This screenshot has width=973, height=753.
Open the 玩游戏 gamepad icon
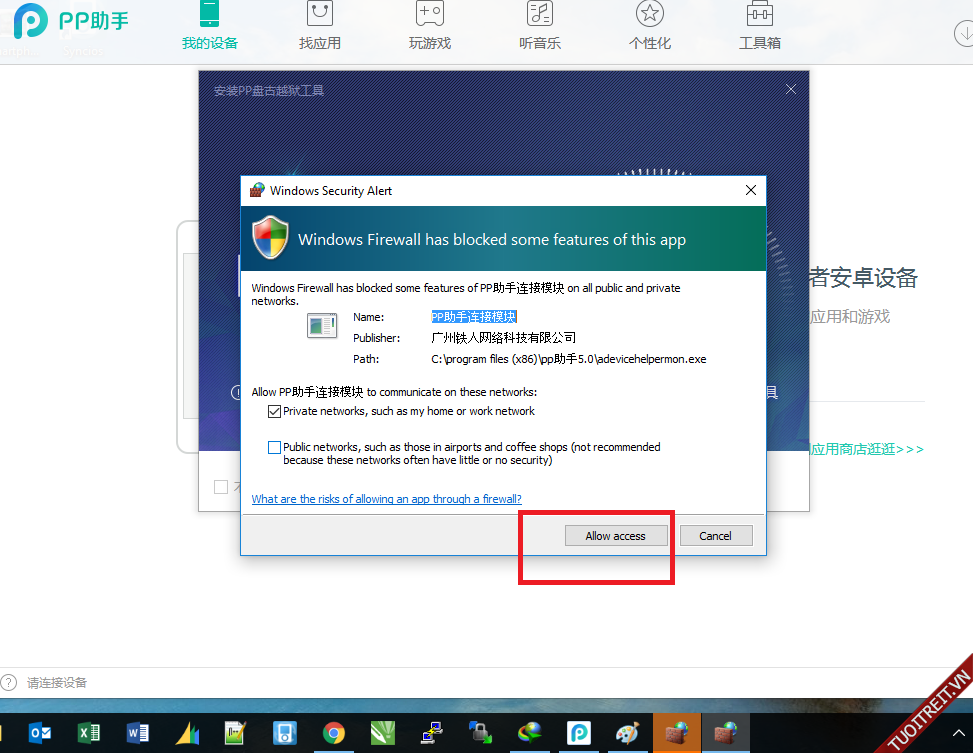point(430,14)
